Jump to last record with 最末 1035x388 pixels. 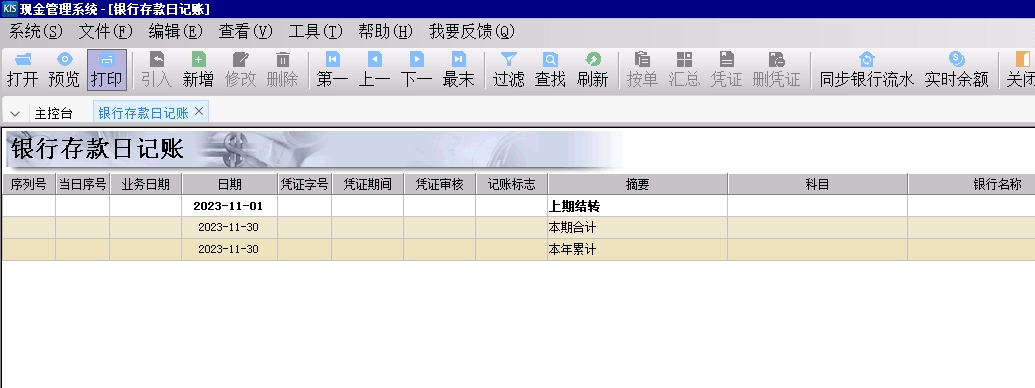[459, 69]
